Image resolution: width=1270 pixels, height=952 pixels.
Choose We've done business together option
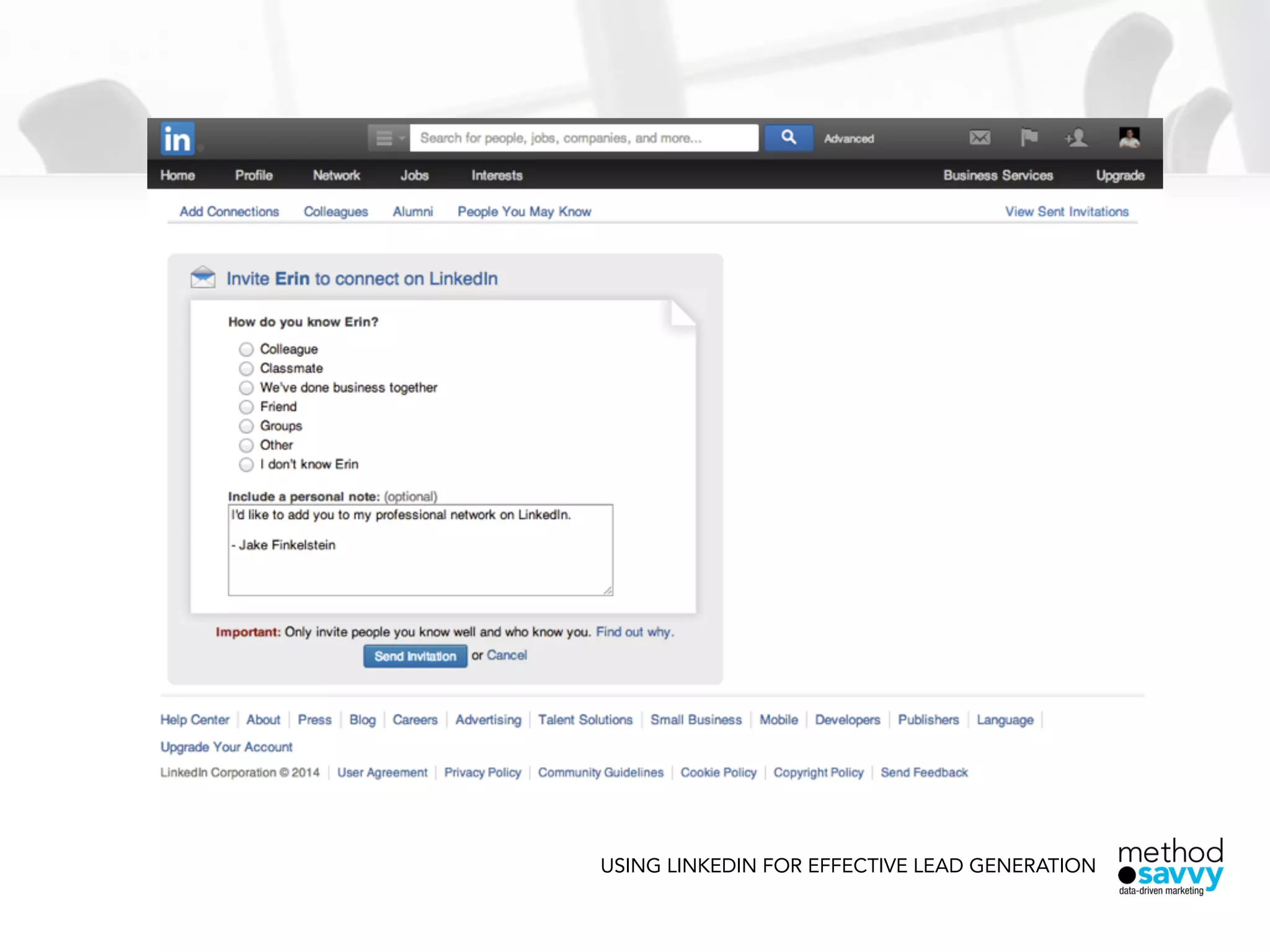(x=246, y=388)
